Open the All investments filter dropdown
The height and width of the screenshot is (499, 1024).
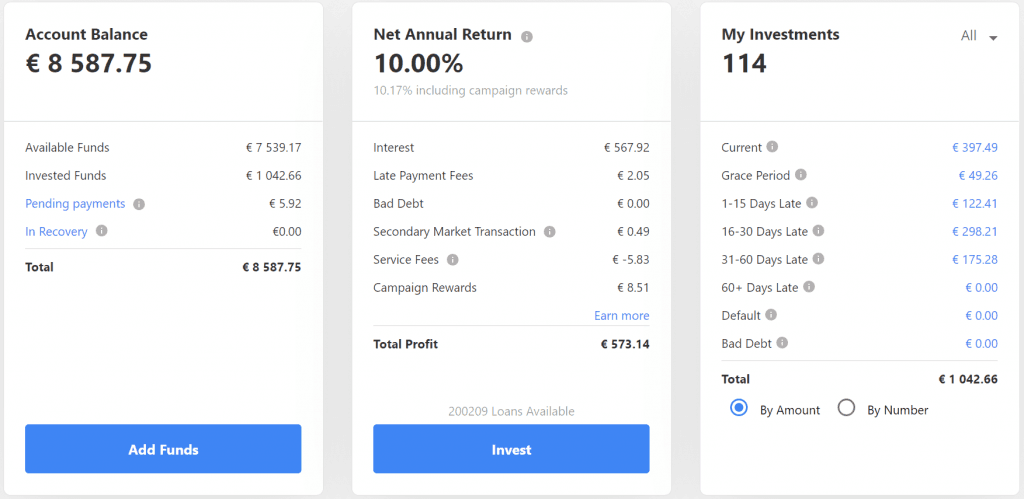click(x=980, y=36)
